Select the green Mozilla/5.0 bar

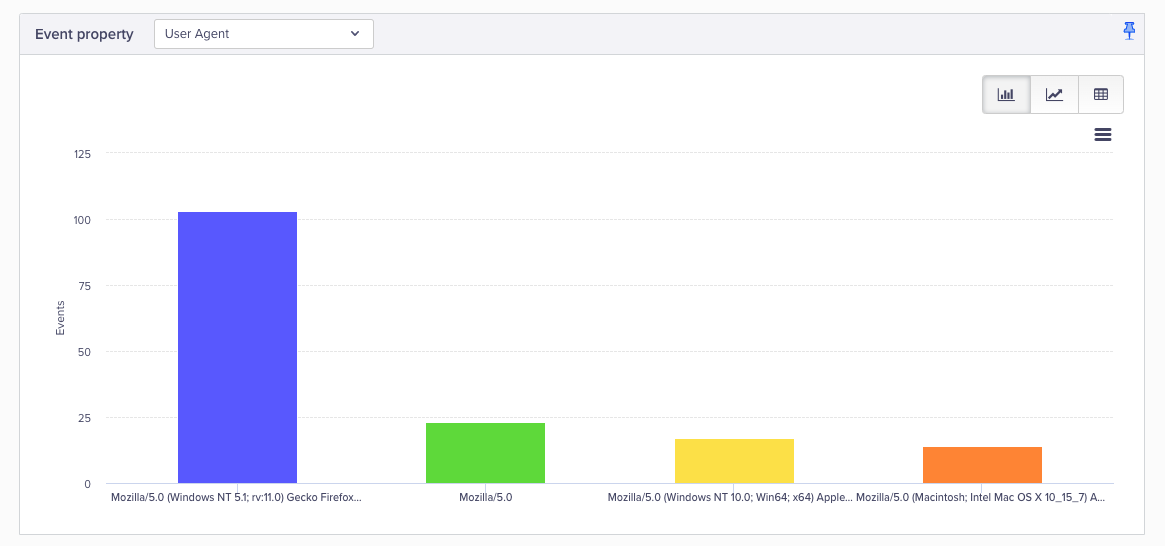tap(485, 453)
